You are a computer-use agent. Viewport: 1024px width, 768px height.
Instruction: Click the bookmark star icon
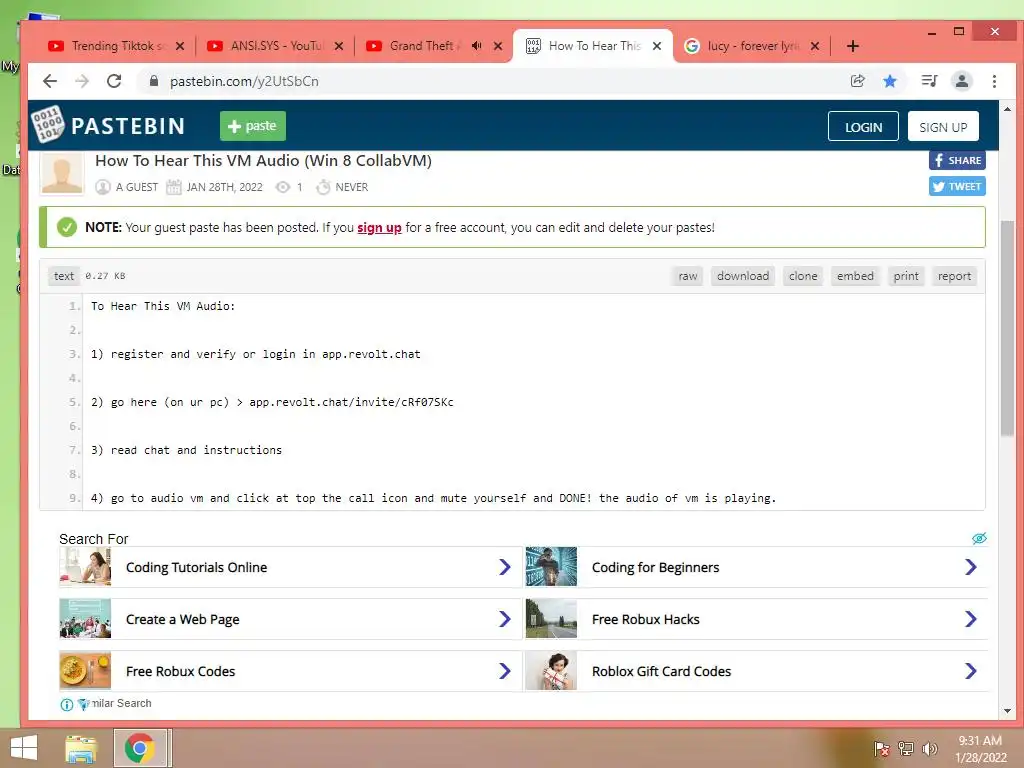click(889, 81)
